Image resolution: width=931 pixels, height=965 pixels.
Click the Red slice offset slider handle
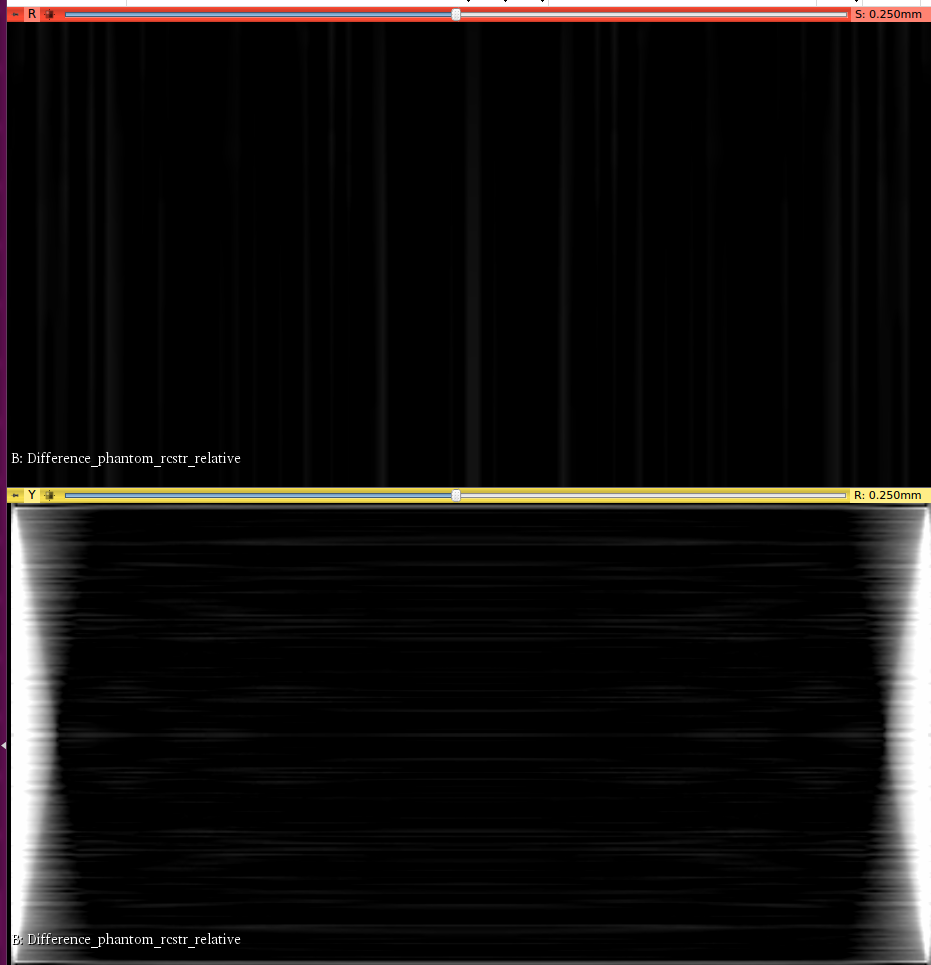[456, 14]
